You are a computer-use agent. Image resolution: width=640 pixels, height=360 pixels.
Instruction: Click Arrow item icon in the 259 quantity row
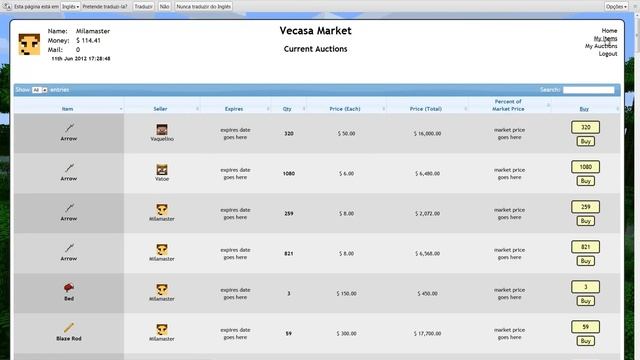69,208
